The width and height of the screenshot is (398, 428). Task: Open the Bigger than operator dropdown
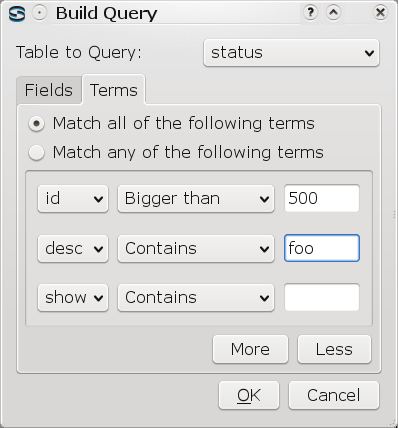(x=196, y=199)
